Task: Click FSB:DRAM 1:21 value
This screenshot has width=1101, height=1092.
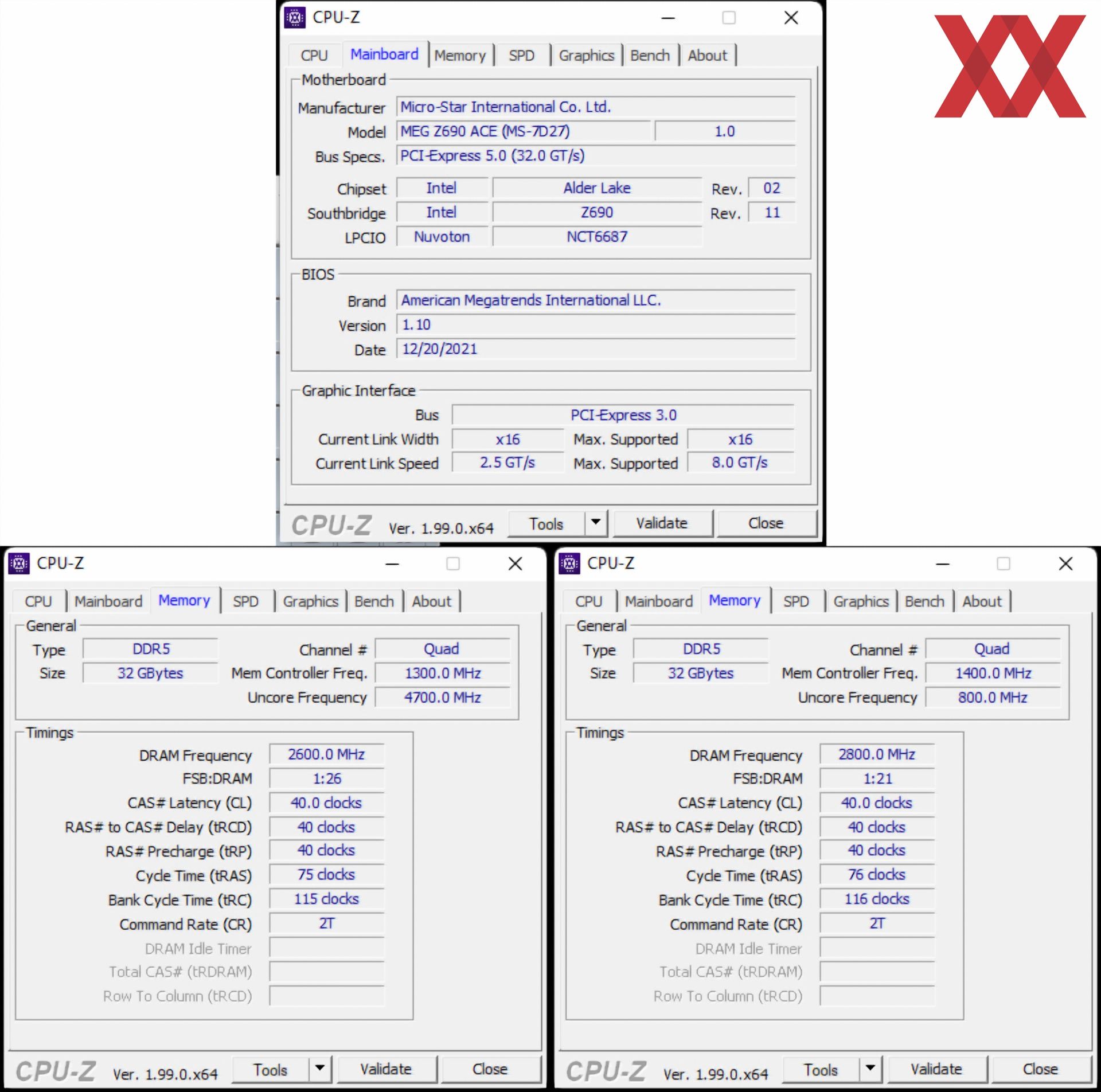Action: (877, 779)
